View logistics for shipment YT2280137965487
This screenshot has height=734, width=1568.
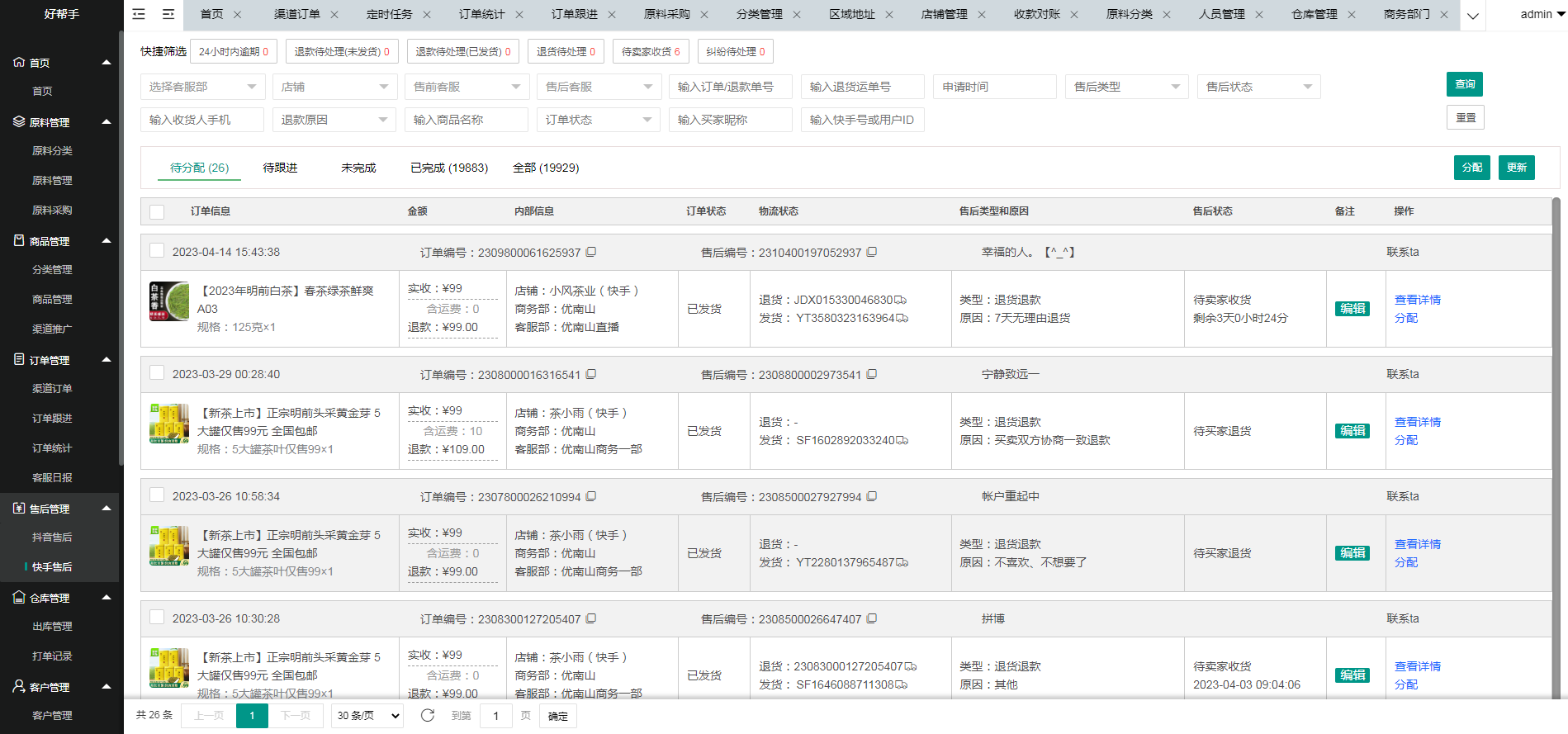[x=902, y=562]
